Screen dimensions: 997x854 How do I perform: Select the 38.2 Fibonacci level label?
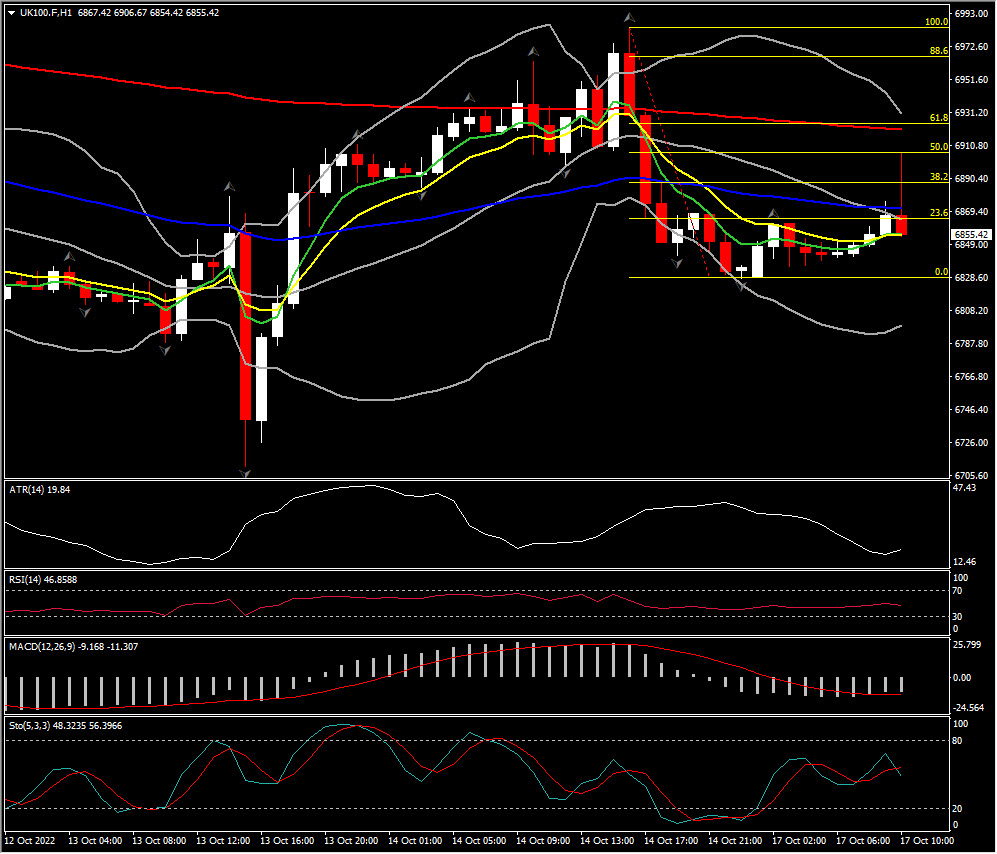(937, 177)
